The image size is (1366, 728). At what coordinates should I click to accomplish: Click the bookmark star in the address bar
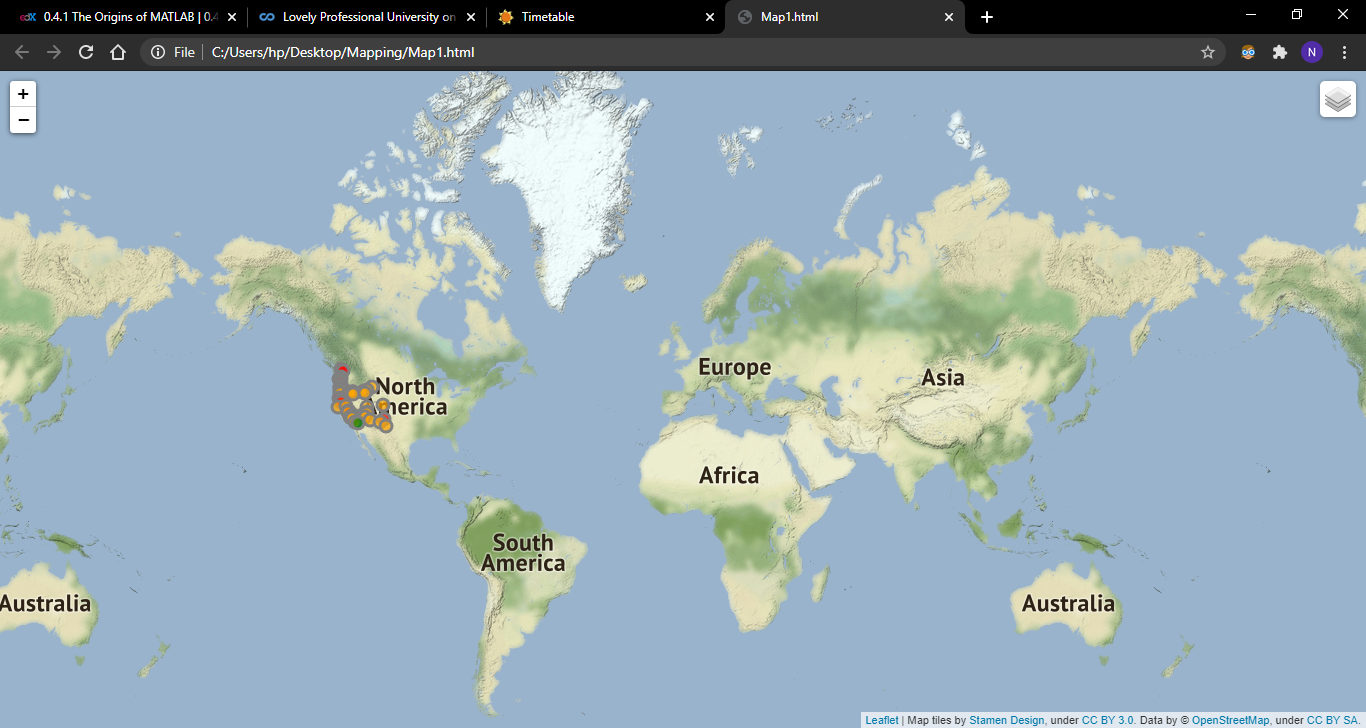point(1208,51)
